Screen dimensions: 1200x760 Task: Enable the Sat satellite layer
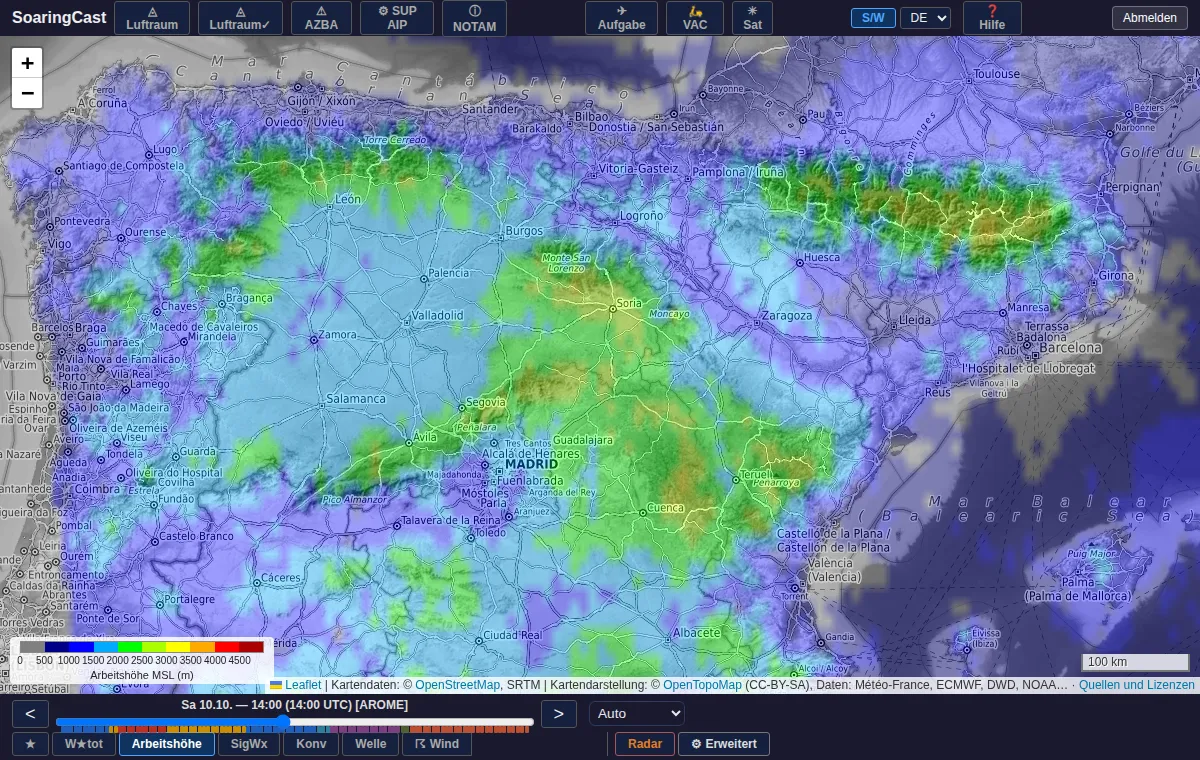point(752,18)
